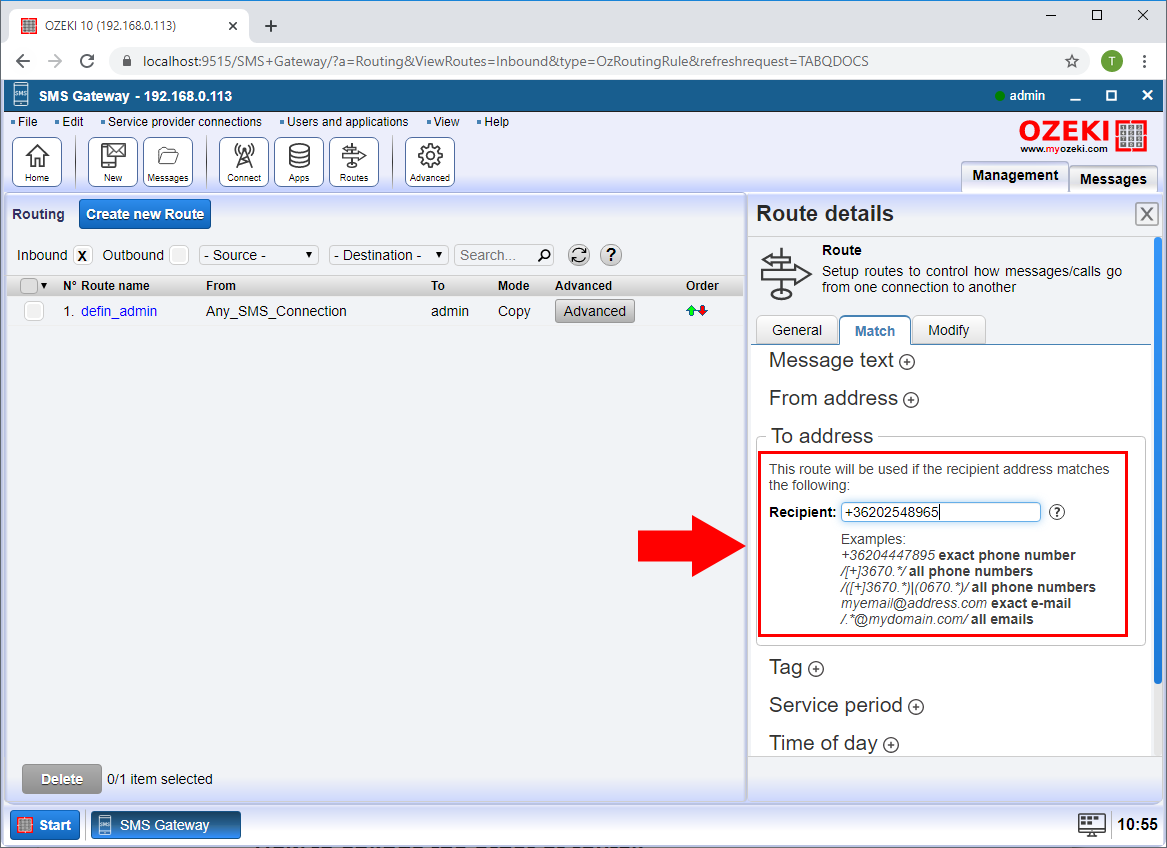
Task: Open the Routes signpost icon
Action: tap(354, 162)
